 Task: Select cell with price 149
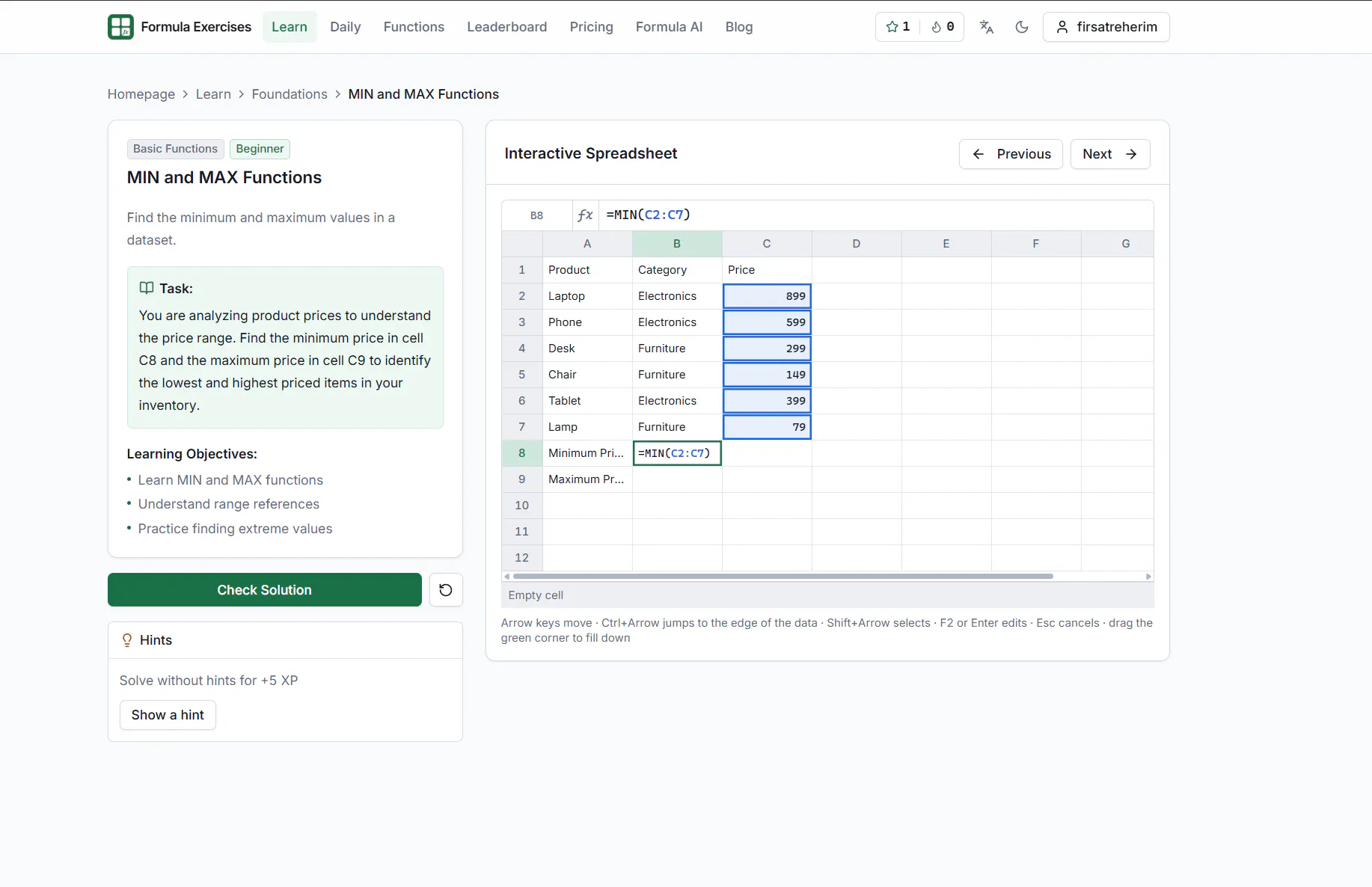(767, 375)
